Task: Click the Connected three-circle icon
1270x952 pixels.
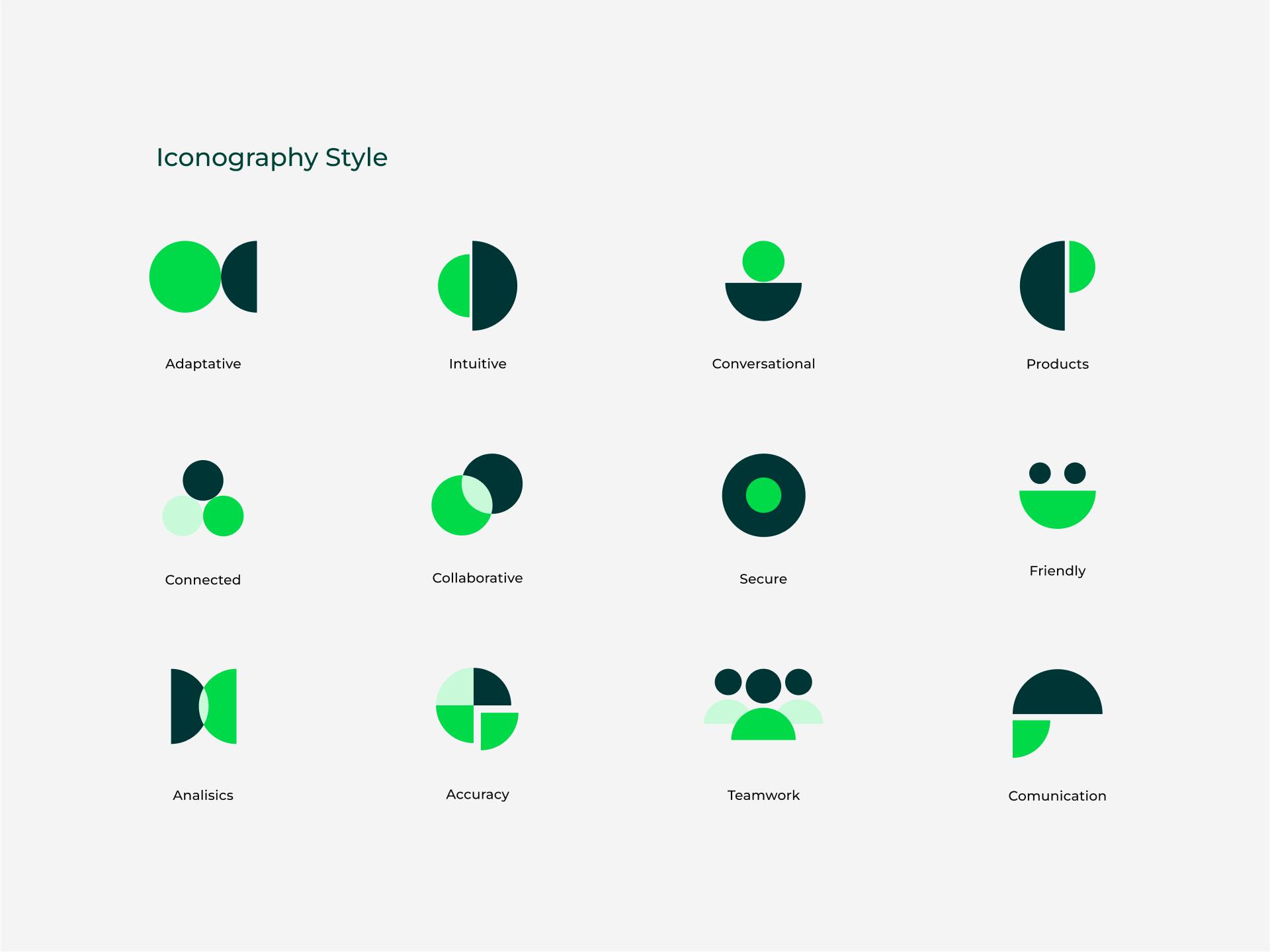Action: tap(203, 498)
